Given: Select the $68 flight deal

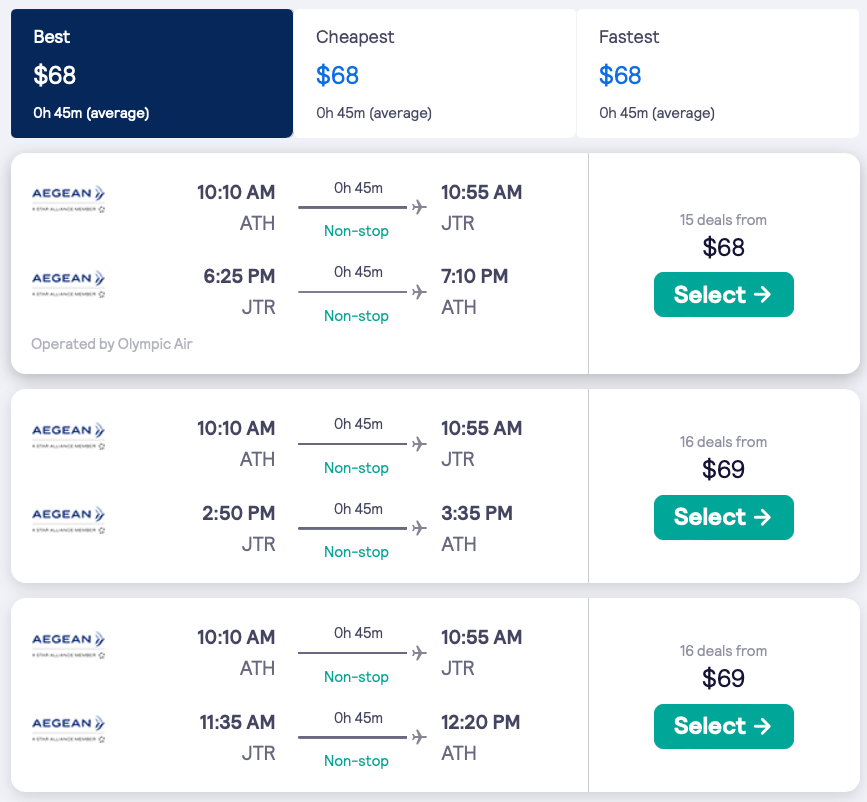Looking at the screenshot, I should point(723,295).
